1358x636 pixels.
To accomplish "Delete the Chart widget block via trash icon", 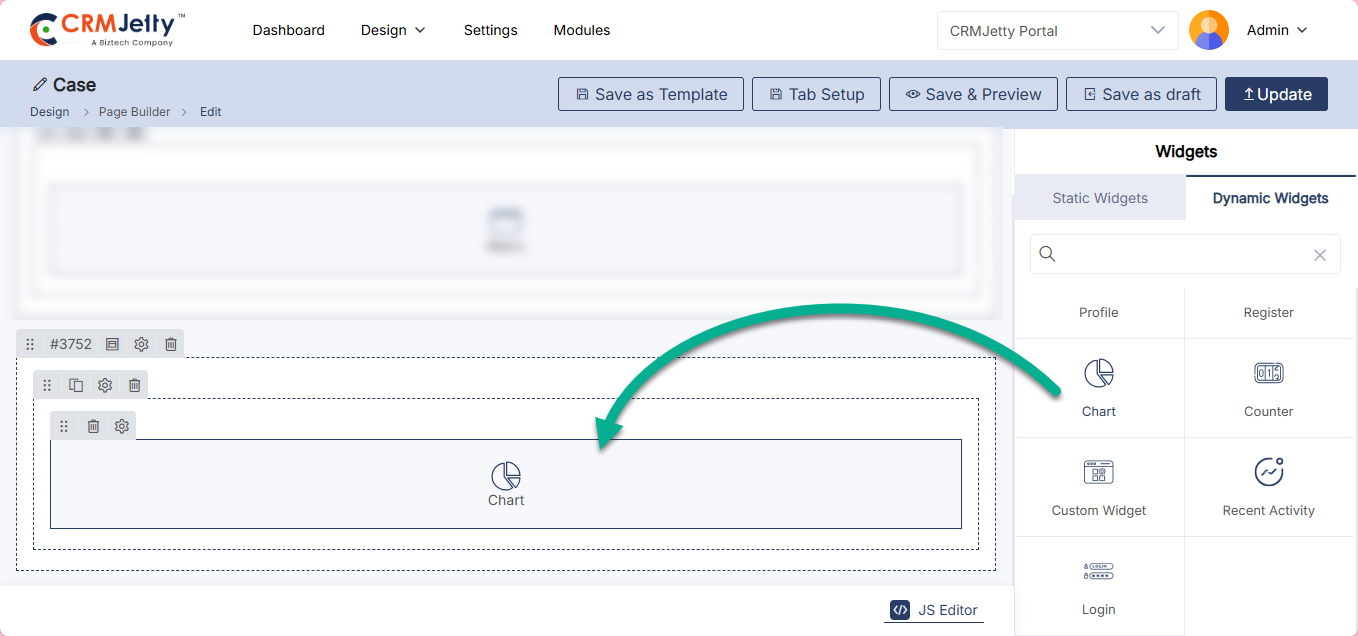I will [x=93, y=426].
